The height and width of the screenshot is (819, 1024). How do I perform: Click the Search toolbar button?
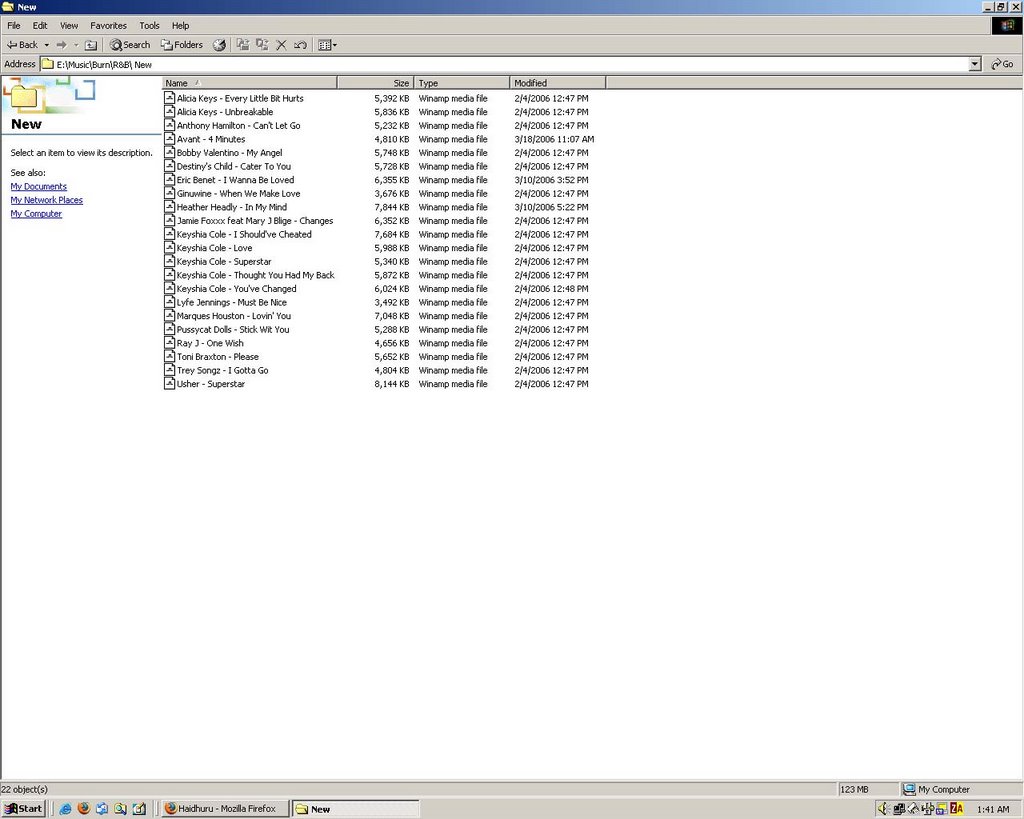(x=130, y=45)
